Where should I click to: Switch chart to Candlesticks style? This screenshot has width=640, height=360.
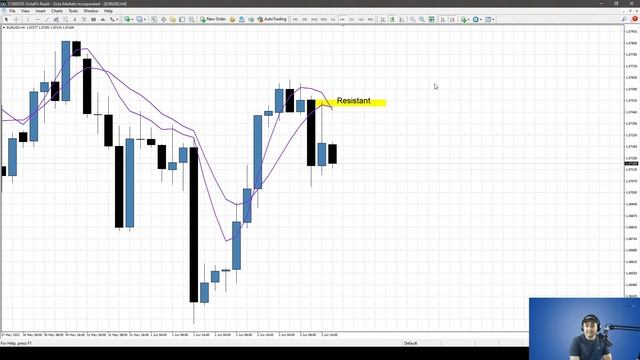pyautogui.click(x=392, y=19)
